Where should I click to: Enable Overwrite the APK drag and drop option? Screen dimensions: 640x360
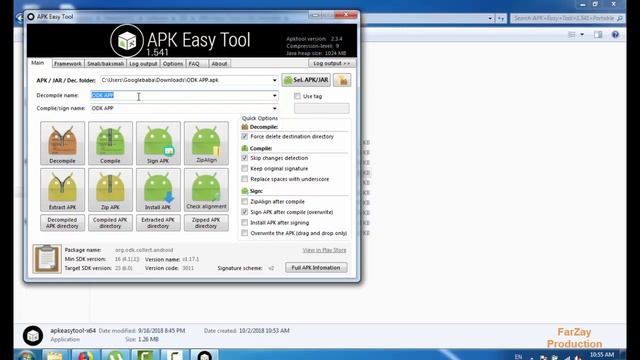[x=244, y=233]
